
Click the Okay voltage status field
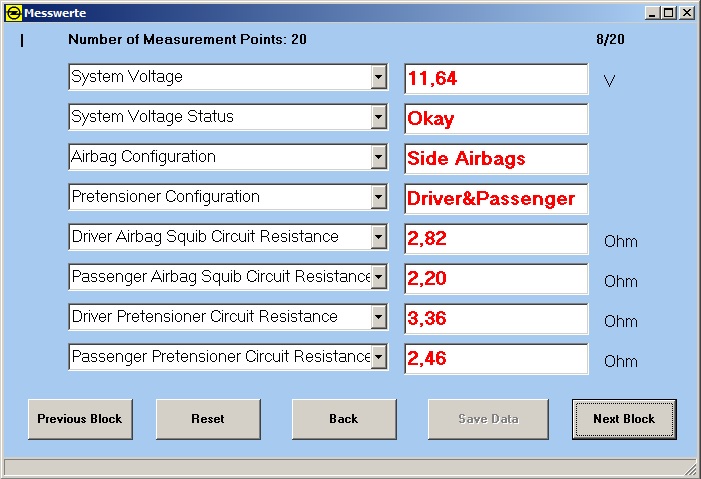click(x=496, y=119)
